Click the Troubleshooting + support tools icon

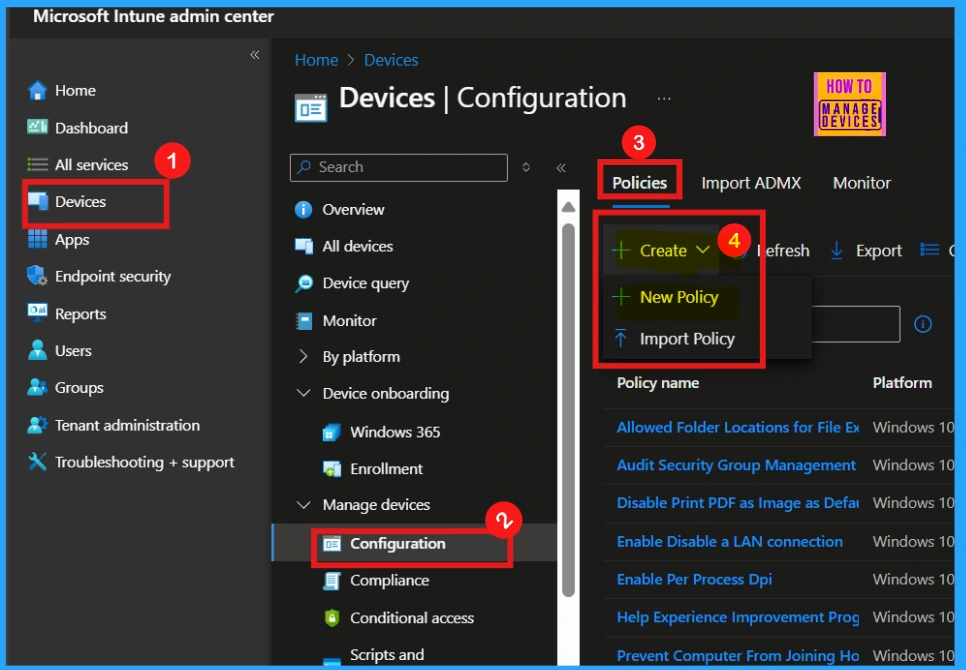tap(38, 461)
